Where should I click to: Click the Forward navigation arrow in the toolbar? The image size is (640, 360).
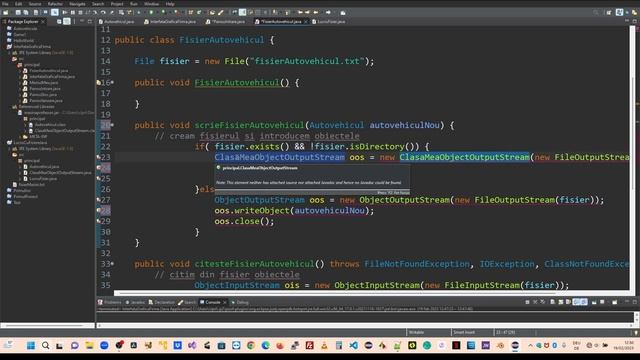point(328,13)
